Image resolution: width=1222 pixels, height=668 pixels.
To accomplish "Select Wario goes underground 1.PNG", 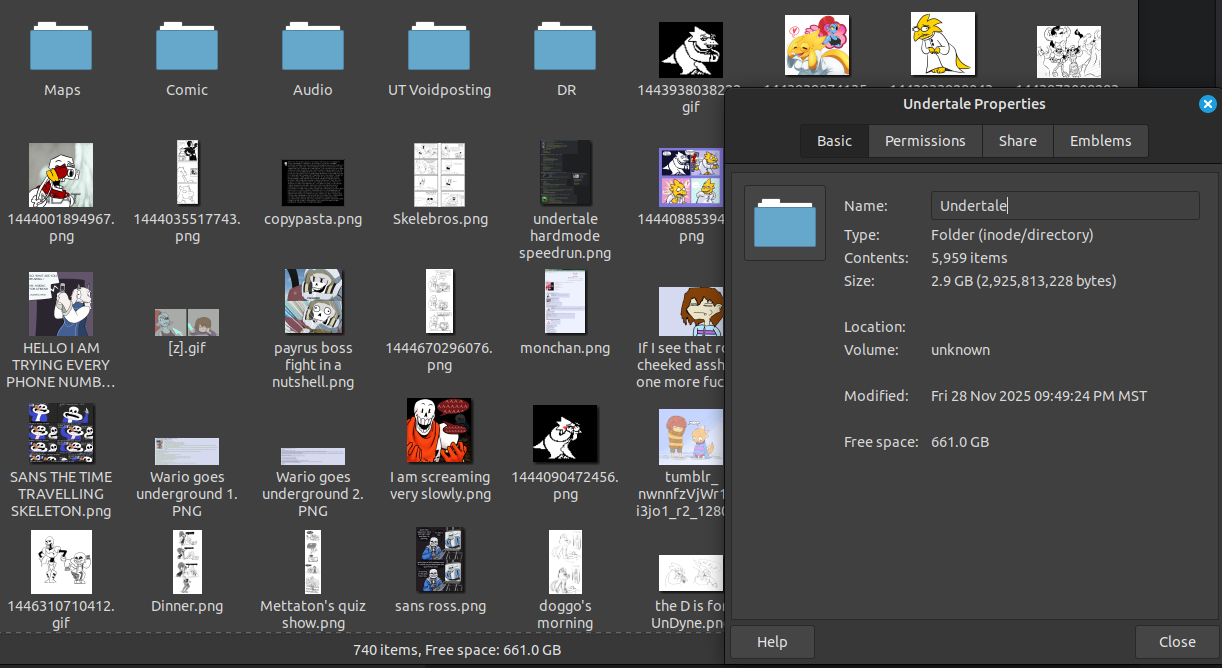I will pyautogui.click(x=187, y=451).
